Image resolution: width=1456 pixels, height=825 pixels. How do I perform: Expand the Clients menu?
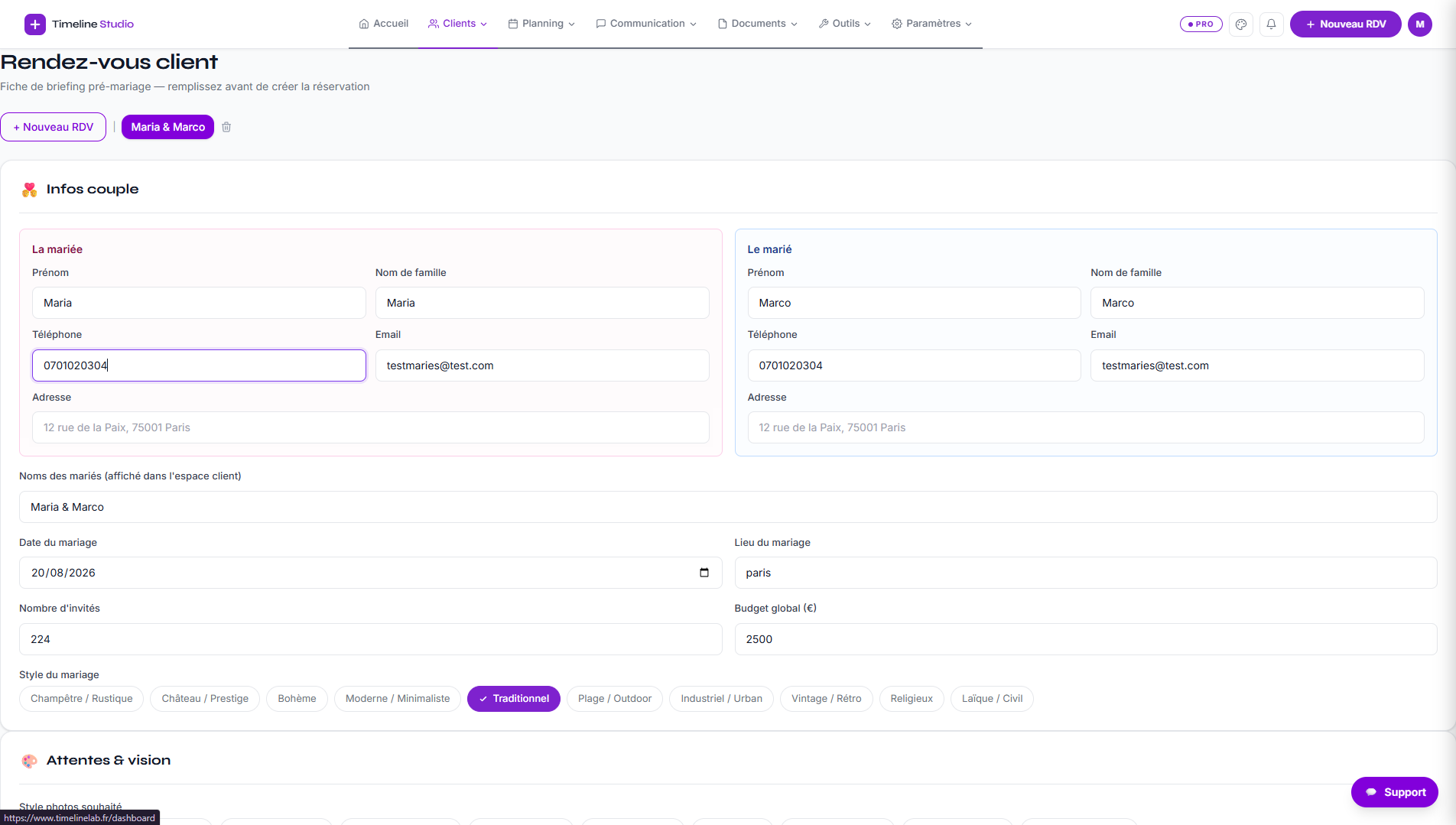click(x=457, y=24)
